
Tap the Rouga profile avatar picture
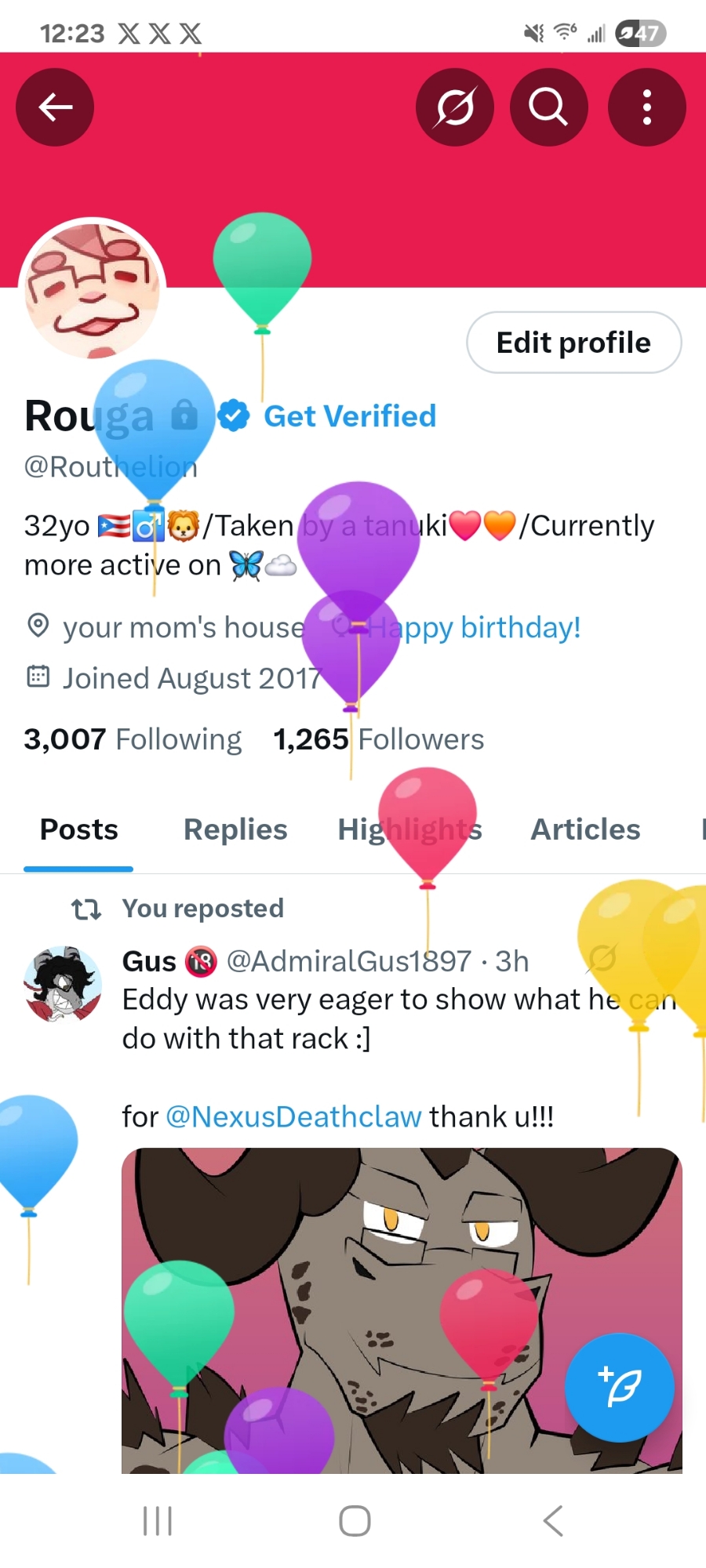[93, 292]
